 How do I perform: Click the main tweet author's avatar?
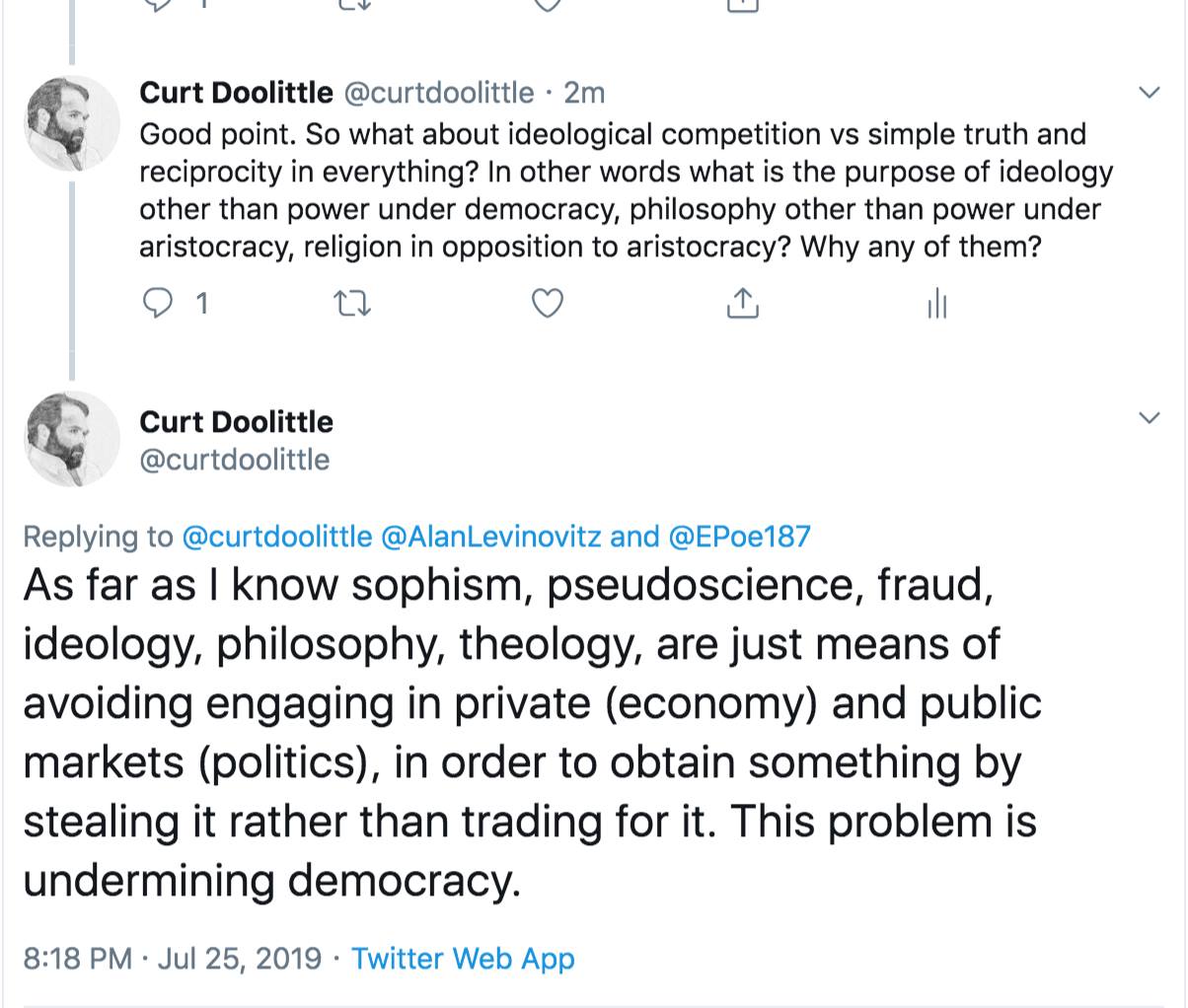[x=72, y=439]
